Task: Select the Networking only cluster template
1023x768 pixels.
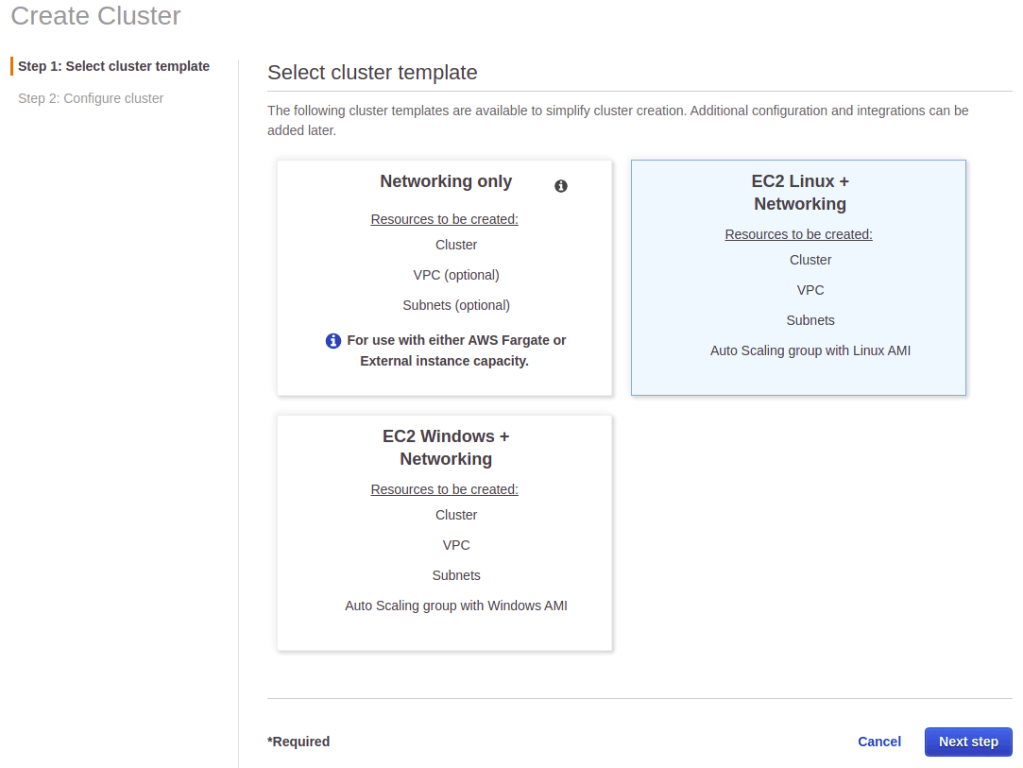Action: point(445,182)
